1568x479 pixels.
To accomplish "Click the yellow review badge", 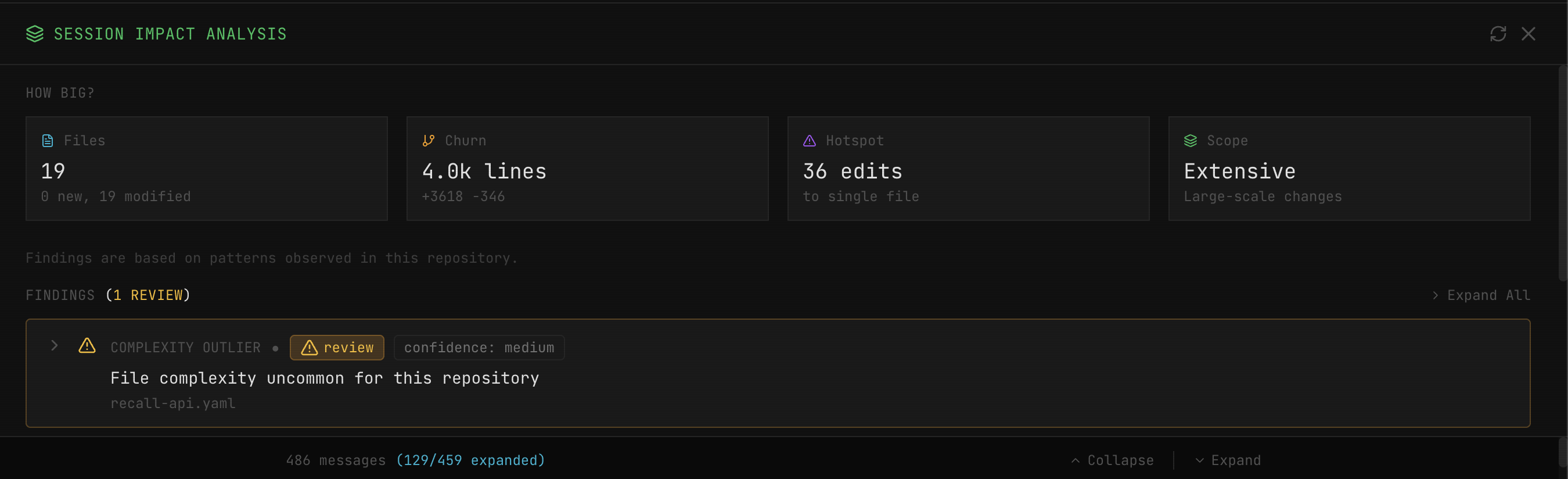I will click(337, 348).
